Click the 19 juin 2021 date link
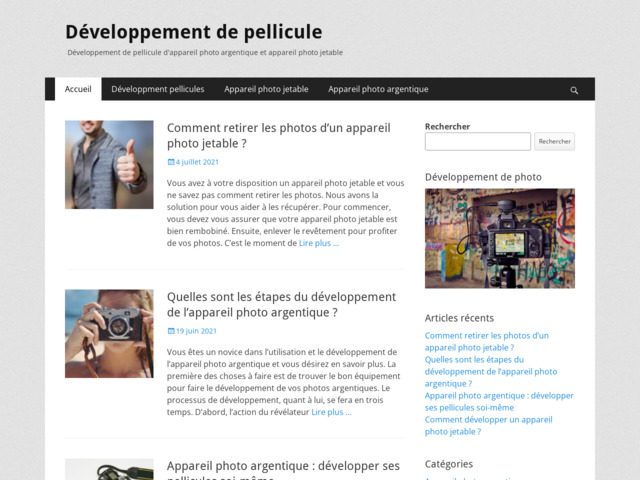The image size is (640, 480). [x=195, y=331]
